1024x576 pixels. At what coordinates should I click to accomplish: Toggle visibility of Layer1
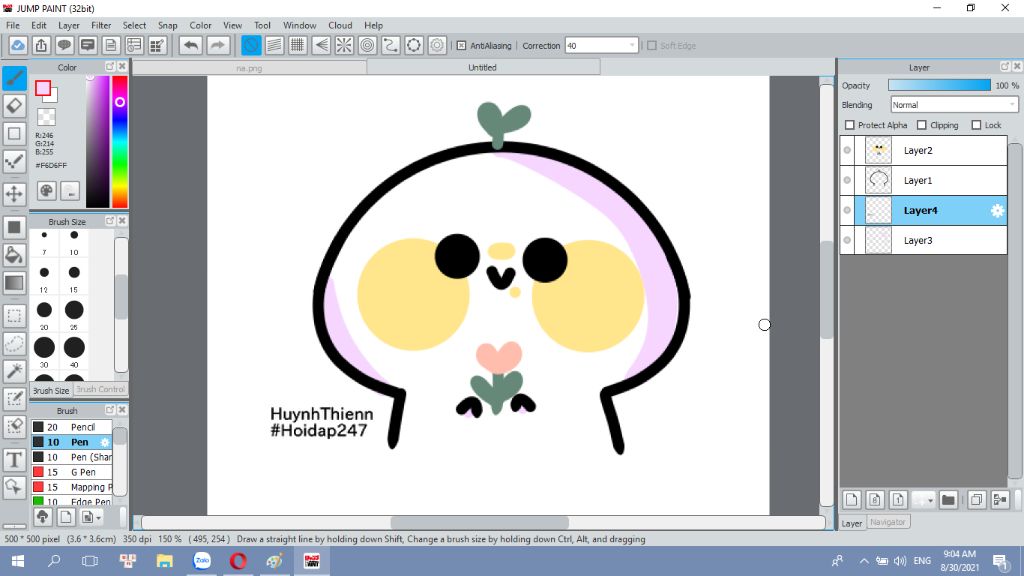(x=847, y=180)
